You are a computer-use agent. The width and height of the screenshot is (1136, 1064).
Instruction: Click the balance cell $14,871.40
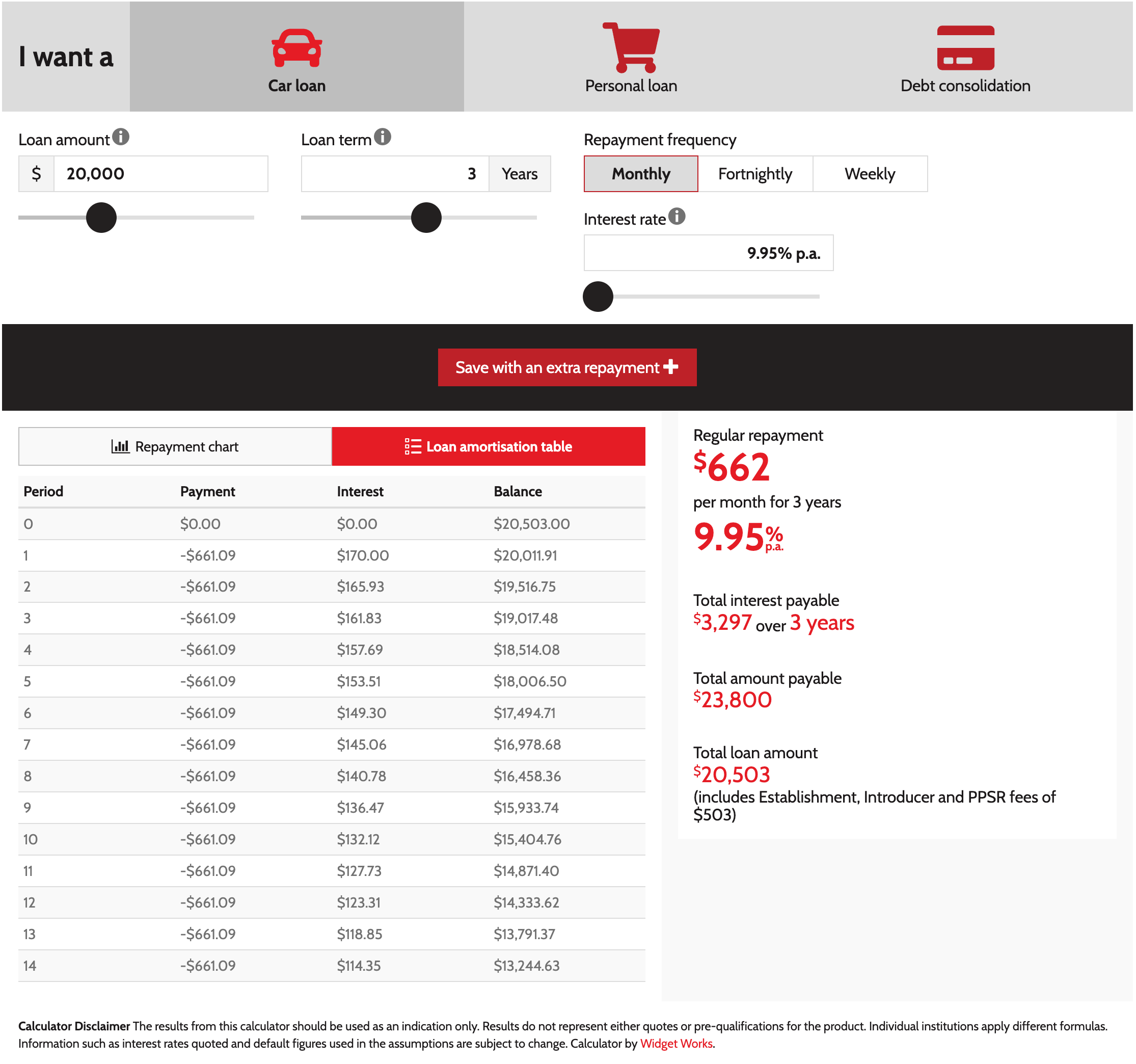point(526,871)
